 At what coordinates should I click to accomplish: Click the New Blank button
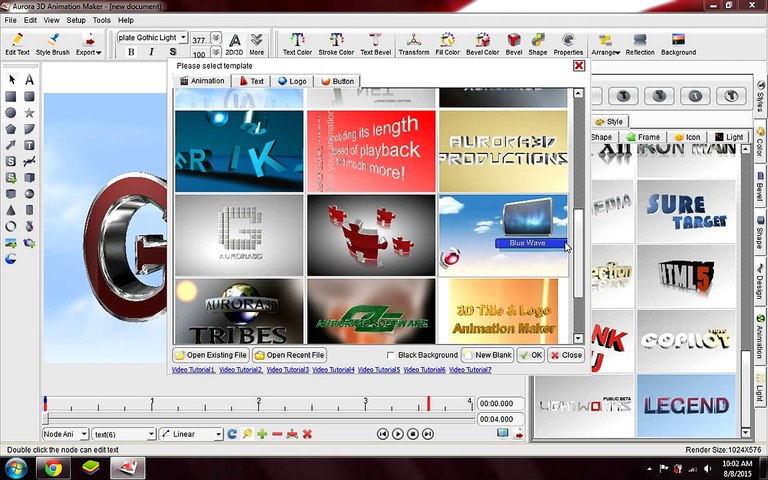488,355
